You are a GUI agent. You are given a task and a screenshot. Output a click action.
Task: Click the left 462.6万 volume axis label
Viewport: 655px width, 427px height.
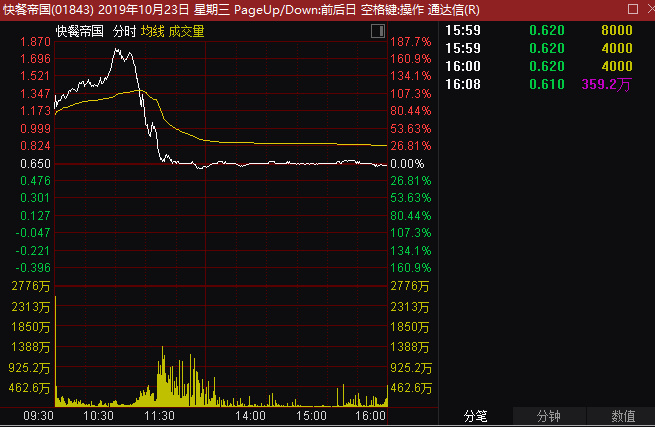(x=29, y=388)
